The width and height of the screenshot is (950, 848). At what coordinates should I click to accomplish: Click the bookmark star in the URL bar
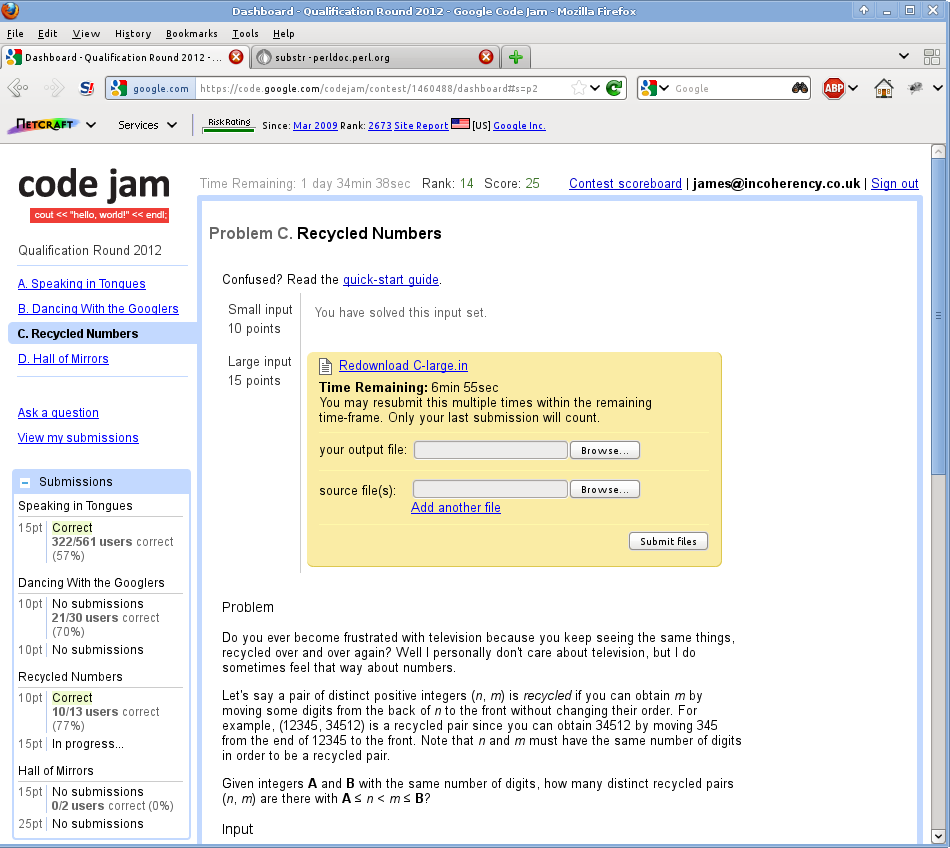578,88
